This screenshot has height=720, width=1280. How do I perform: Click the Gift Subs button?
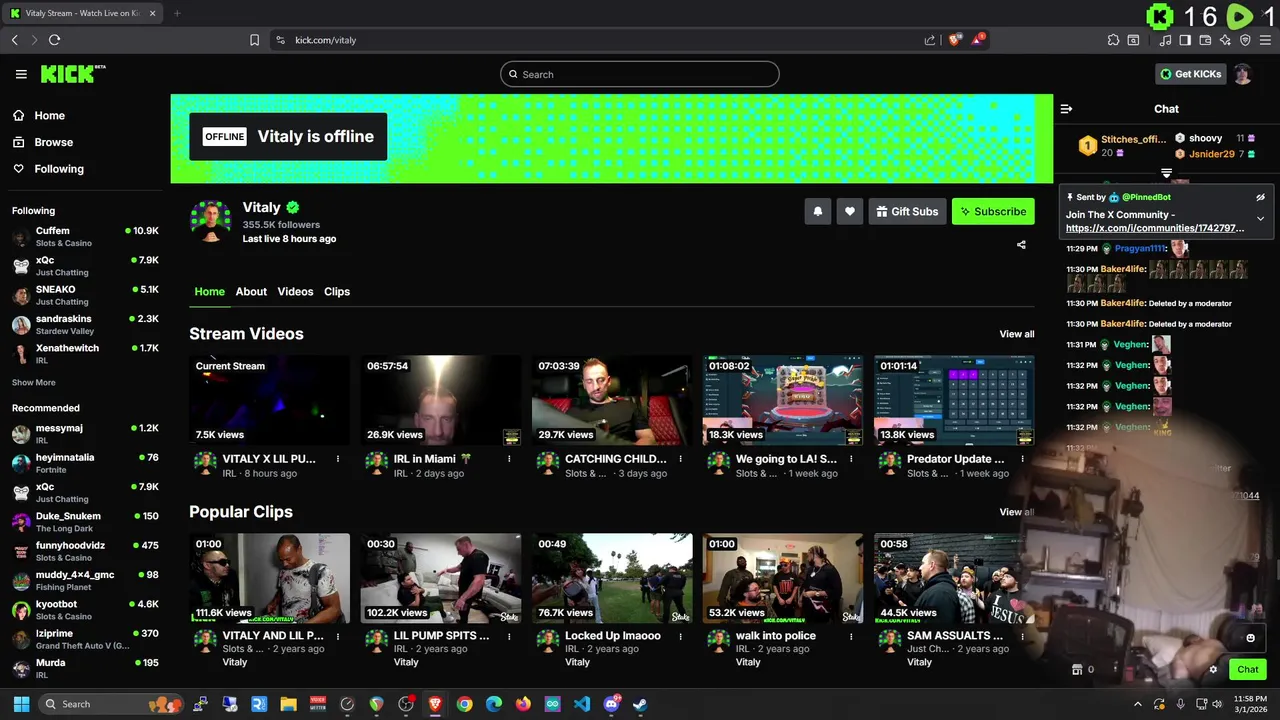pyautogui.click(x=907, y=211)
